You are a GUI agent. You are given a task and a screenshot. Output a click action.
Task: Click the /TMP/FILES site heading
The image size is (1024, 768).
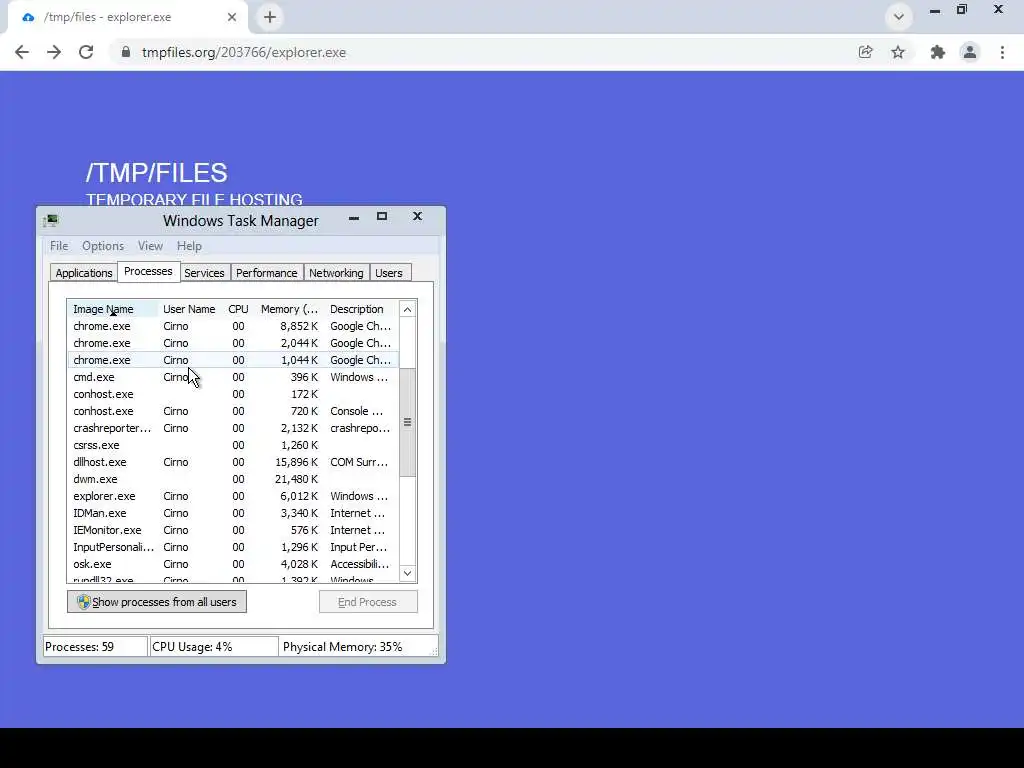click(x=157, y=173)
